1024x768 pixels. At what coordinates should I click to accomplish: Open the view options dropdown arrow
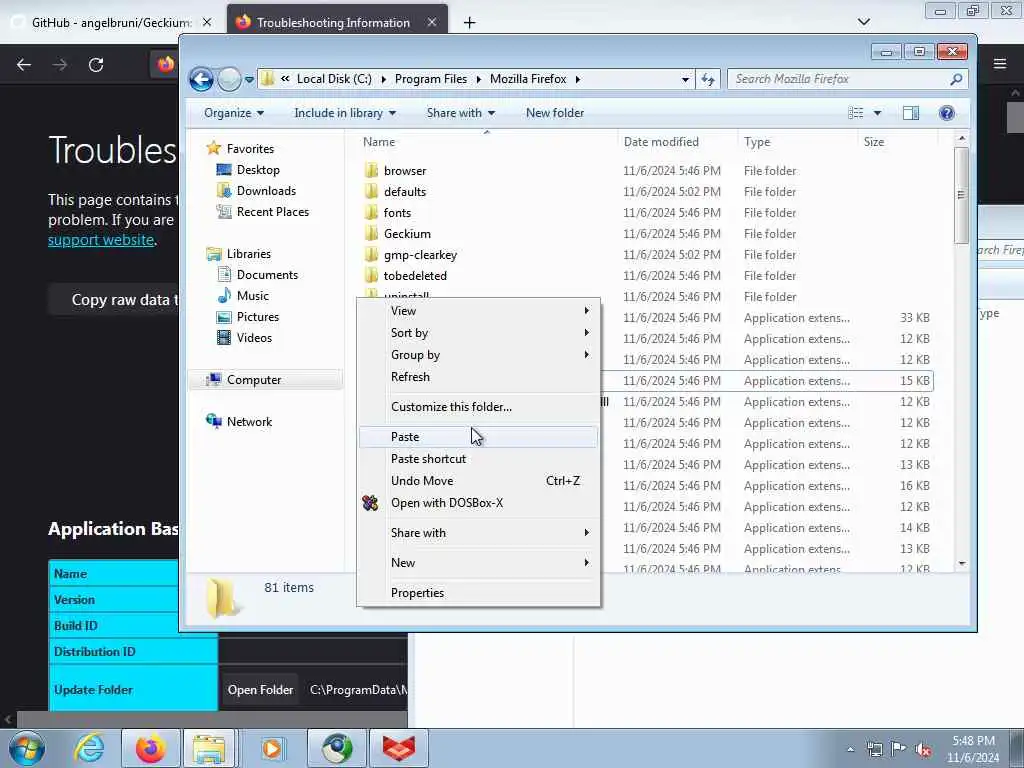(877, 113)
